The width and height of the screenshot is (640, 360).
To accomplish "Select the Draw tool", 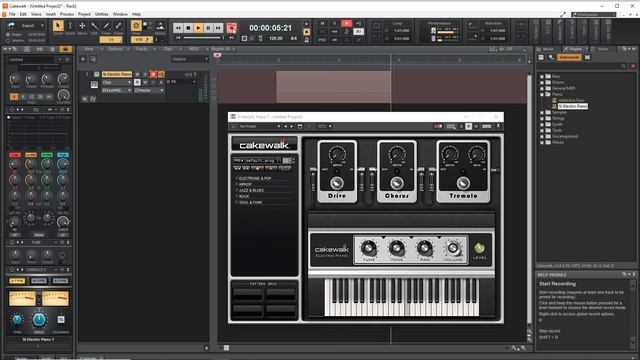I will point(106,26).
